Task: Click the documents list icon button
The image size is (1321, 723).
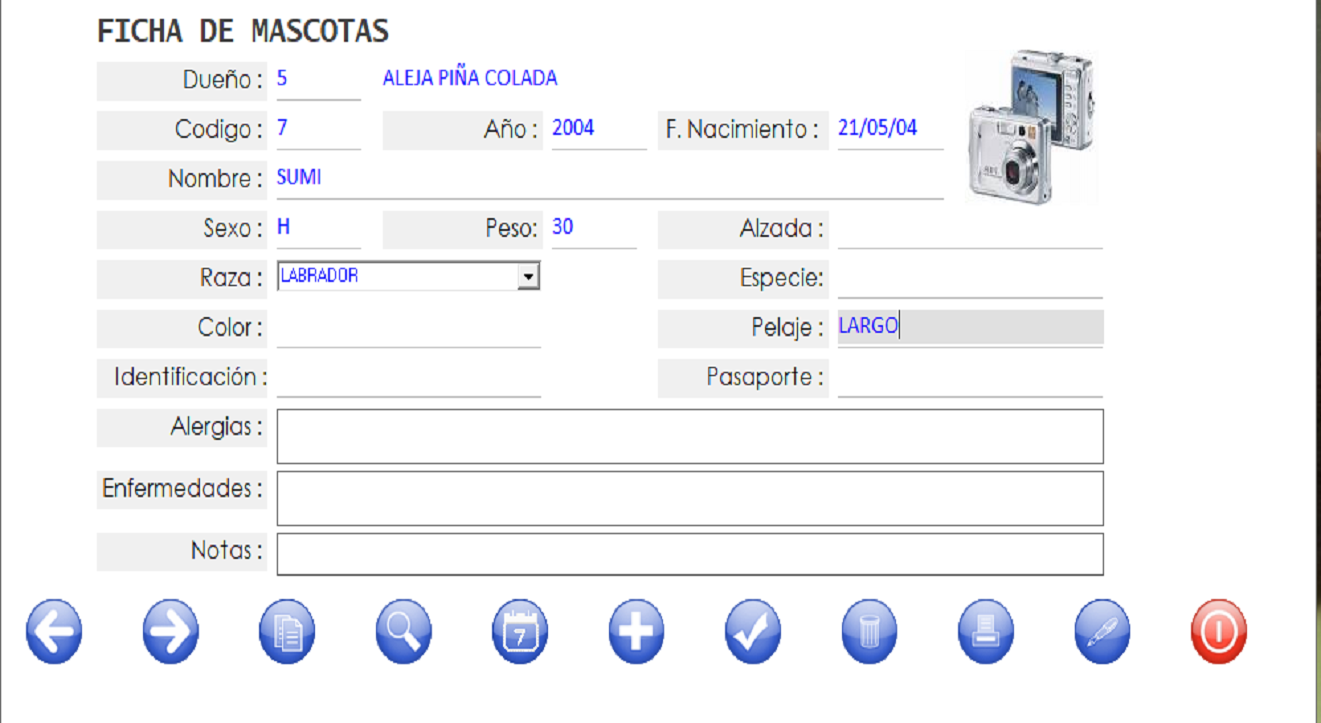Action: [287, 632]
